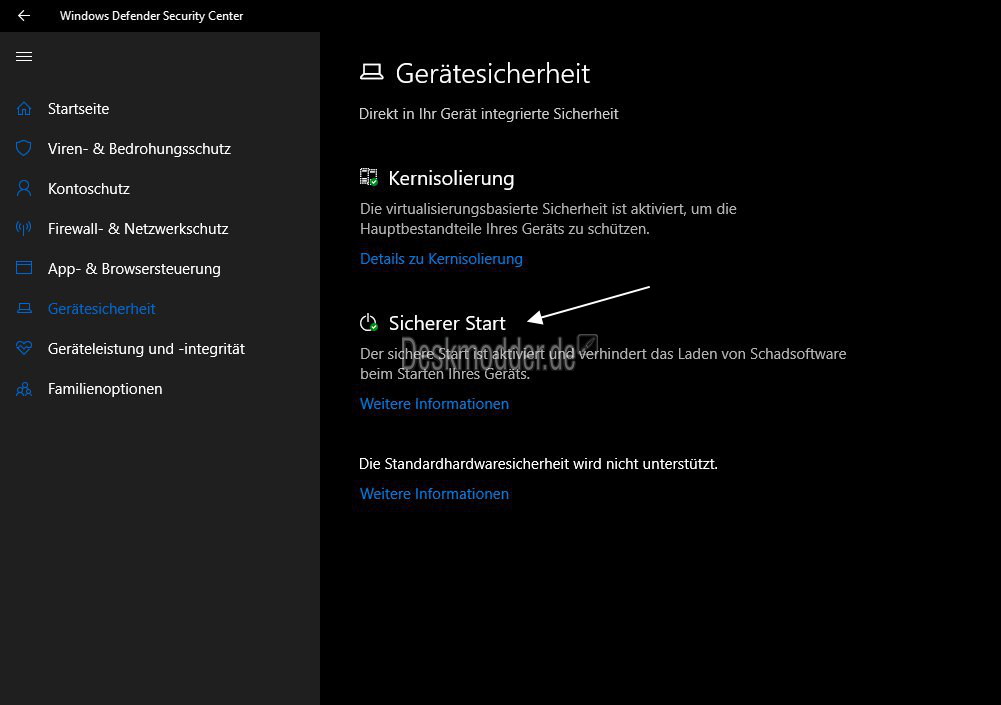Click the Gerätesicherheit page title
Screen dimensions: 1001x705
(493, 73)
